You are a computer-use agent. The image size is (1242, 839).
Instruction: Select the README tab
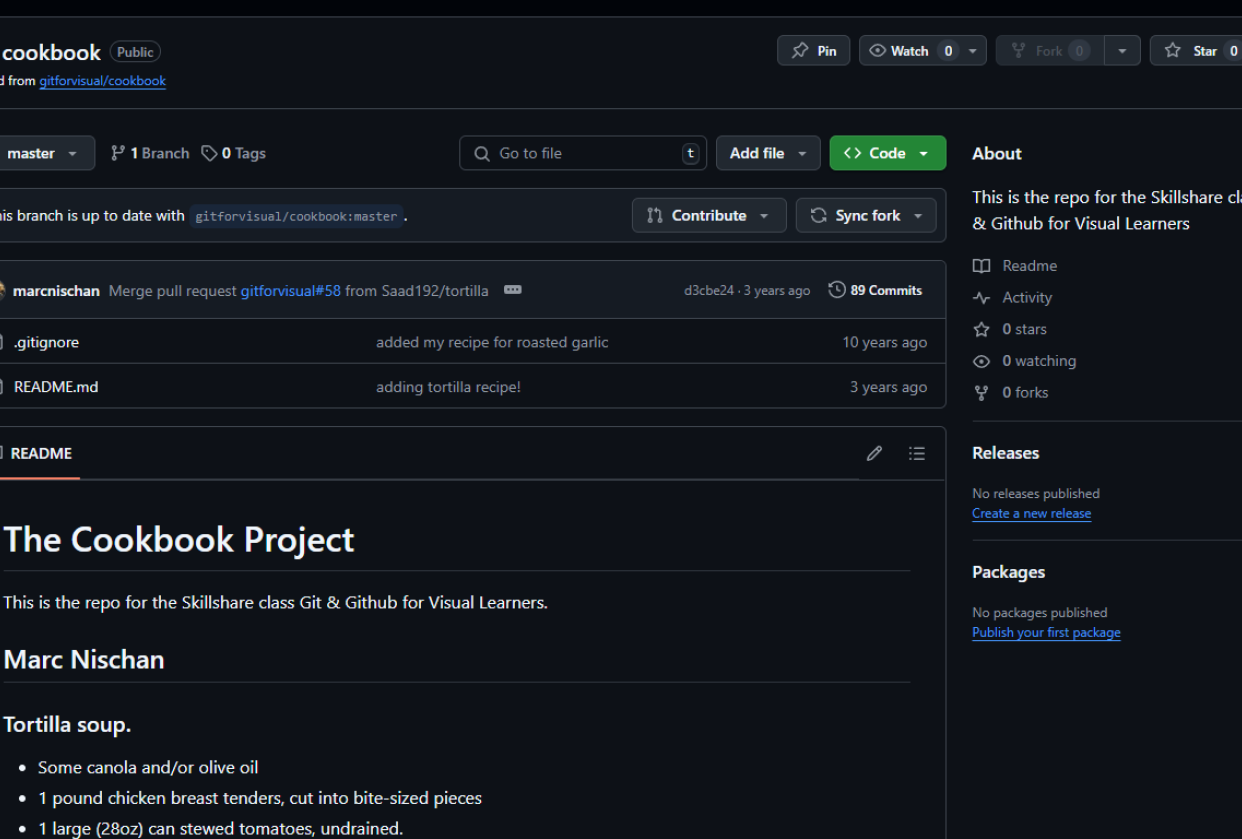(38, 454)
